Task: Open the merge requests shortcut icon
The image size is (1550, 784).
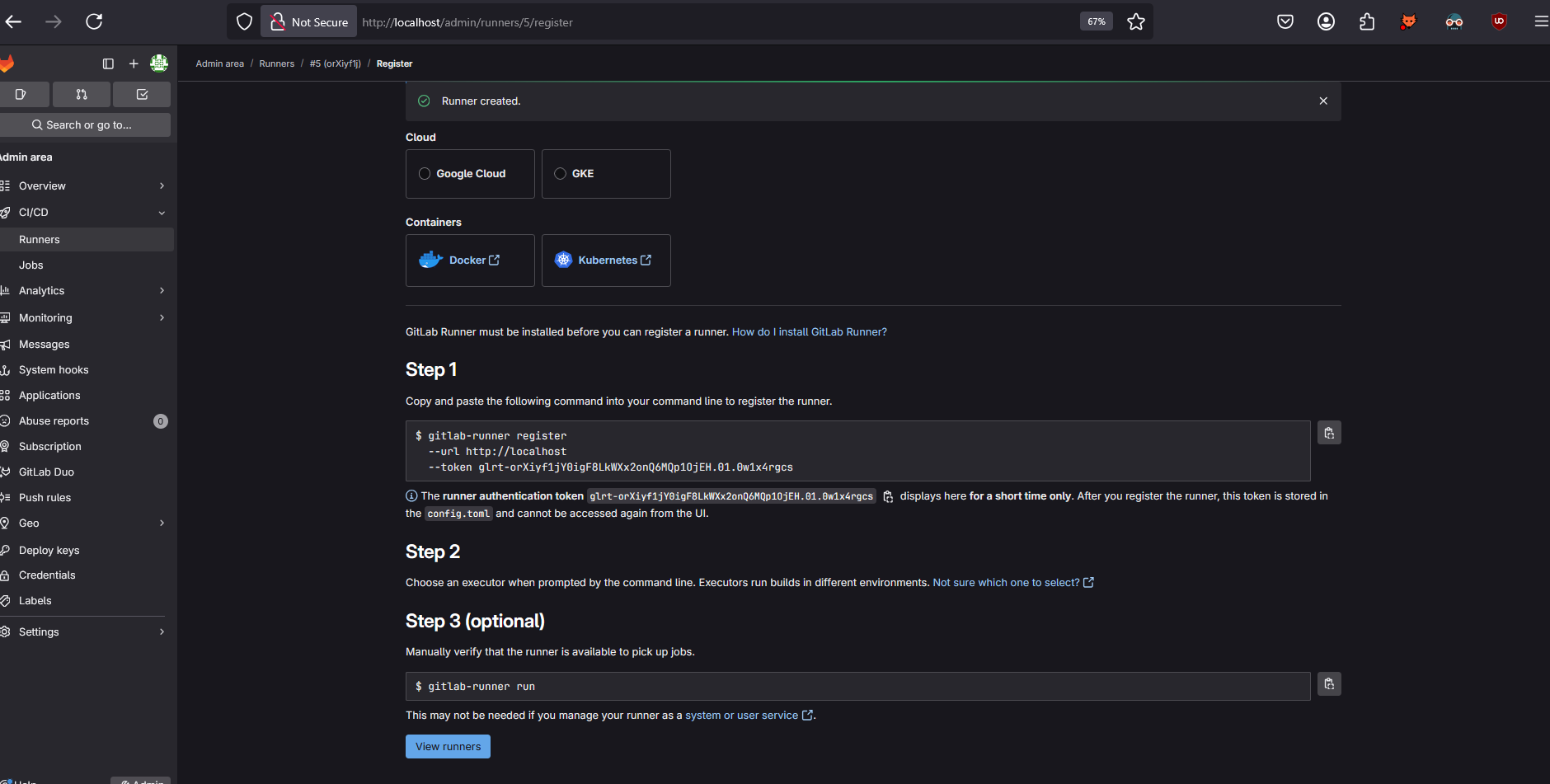Action: (81, 94)
